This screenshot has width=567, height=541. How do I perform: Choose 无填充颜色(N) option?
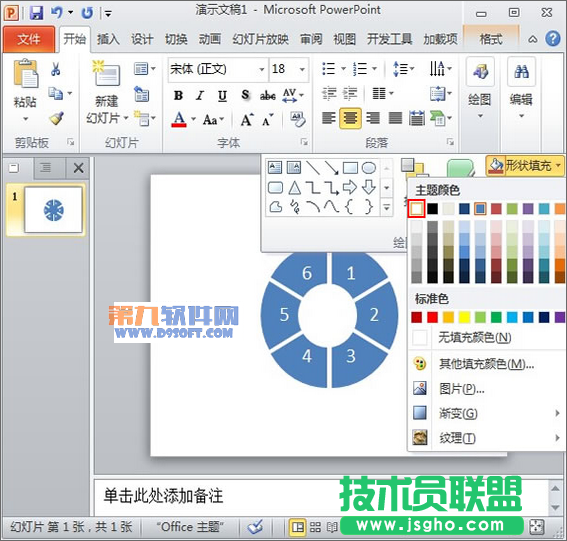(487, 337)
